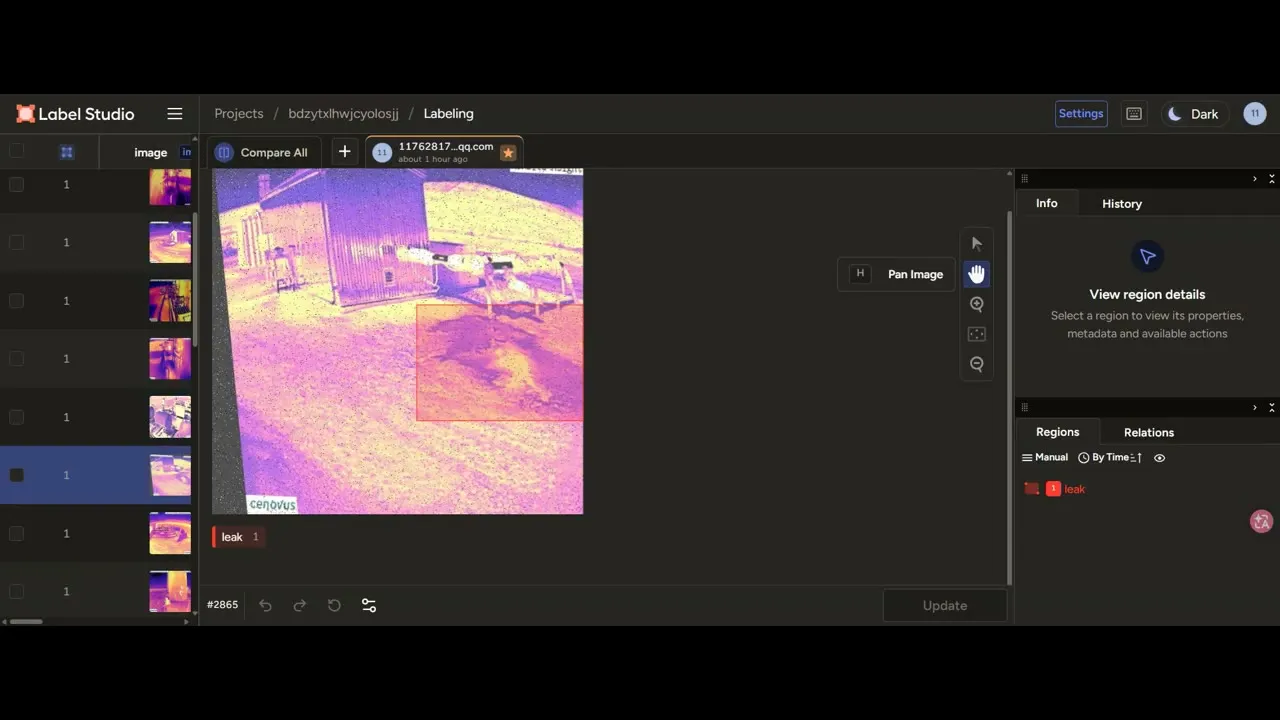Open the Manual grouping dropdown
Screen dimensions: 1280x720
click(1045, 458)
